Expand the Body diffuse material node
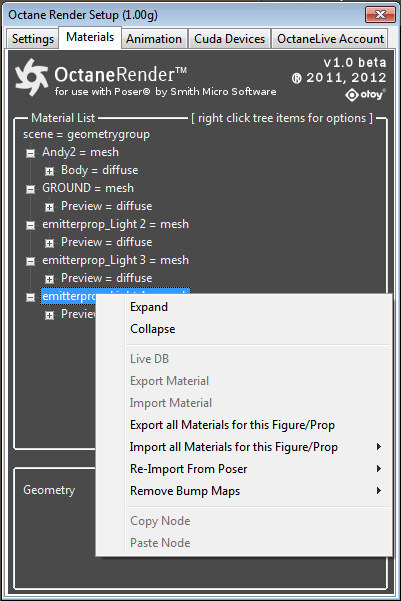401x601 pixels. point(49,171)
